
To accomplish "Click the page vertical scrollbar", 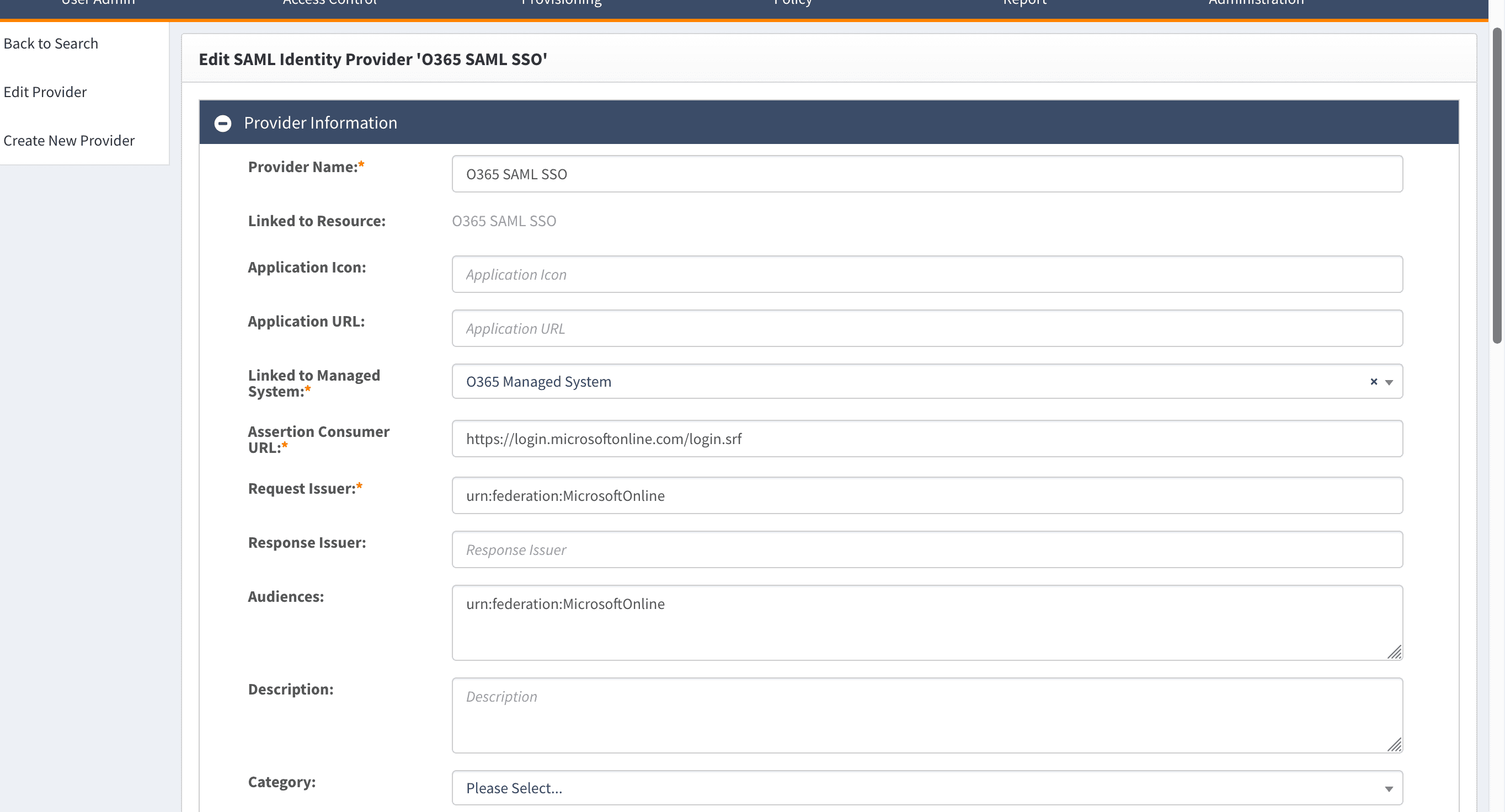I will click(1496, 187).
